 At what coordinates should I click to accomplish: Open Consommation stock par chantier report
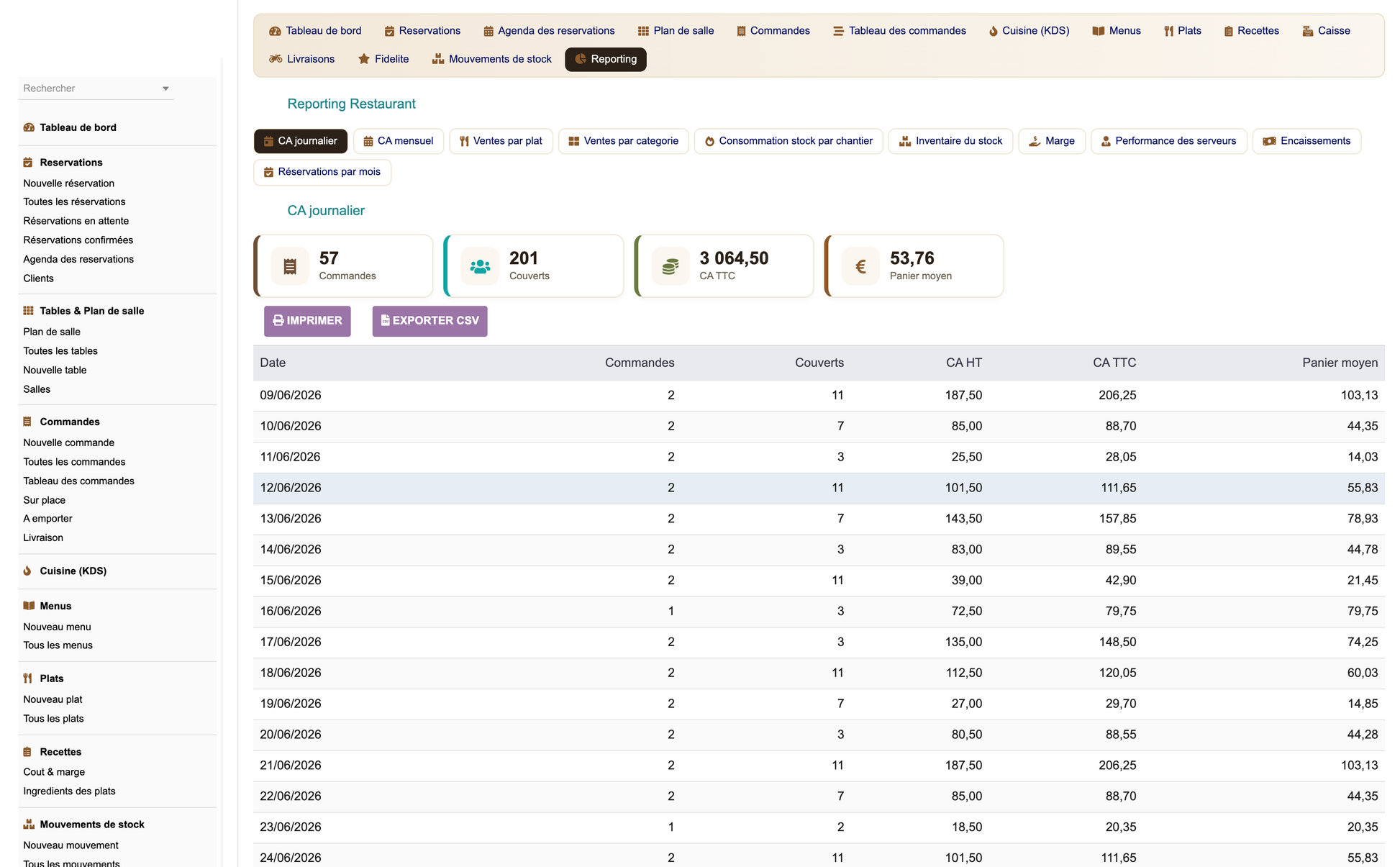[x=788, y=141]
